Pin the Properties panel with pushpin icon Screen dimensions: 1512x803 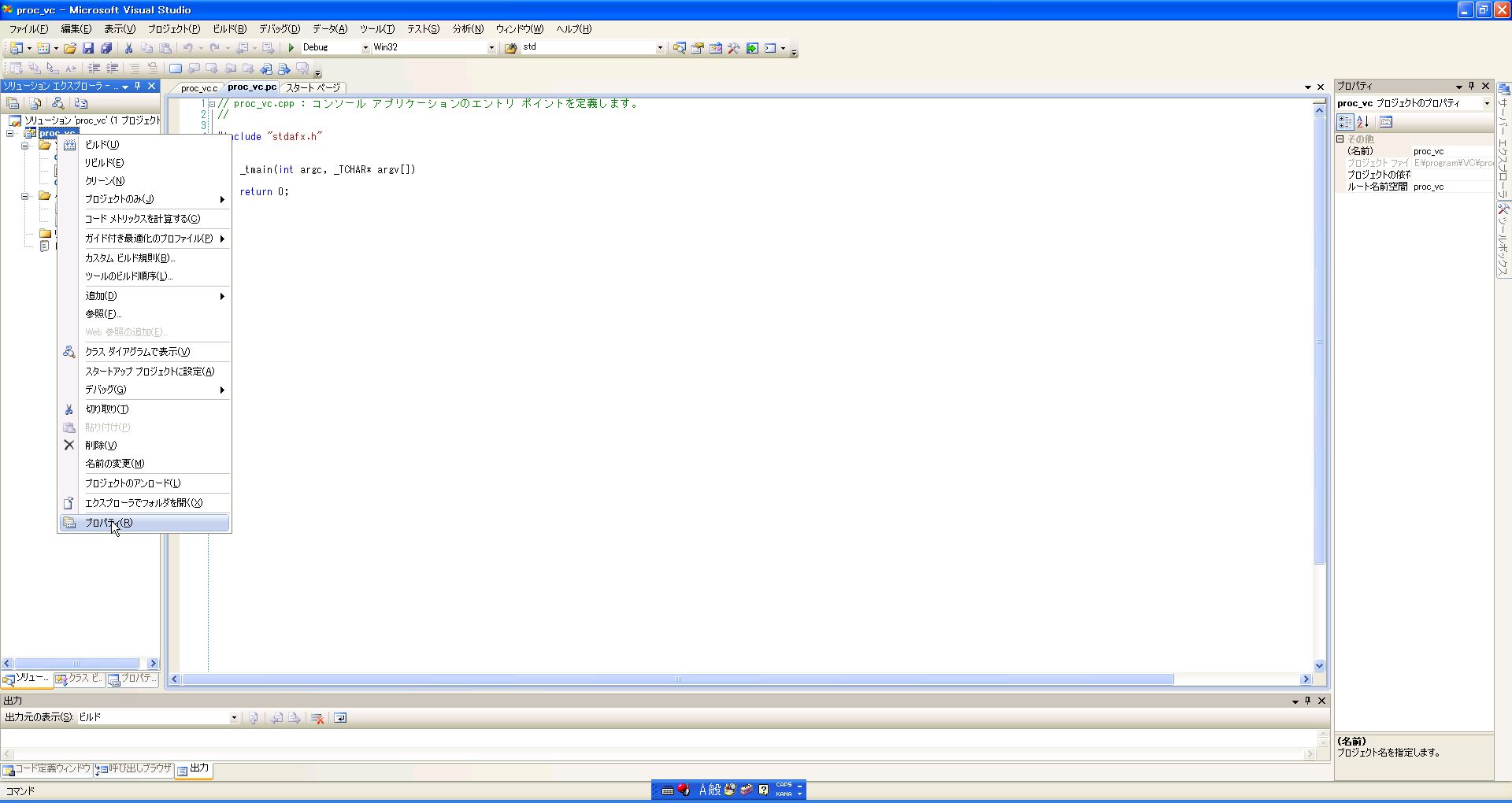point(1471,86)
